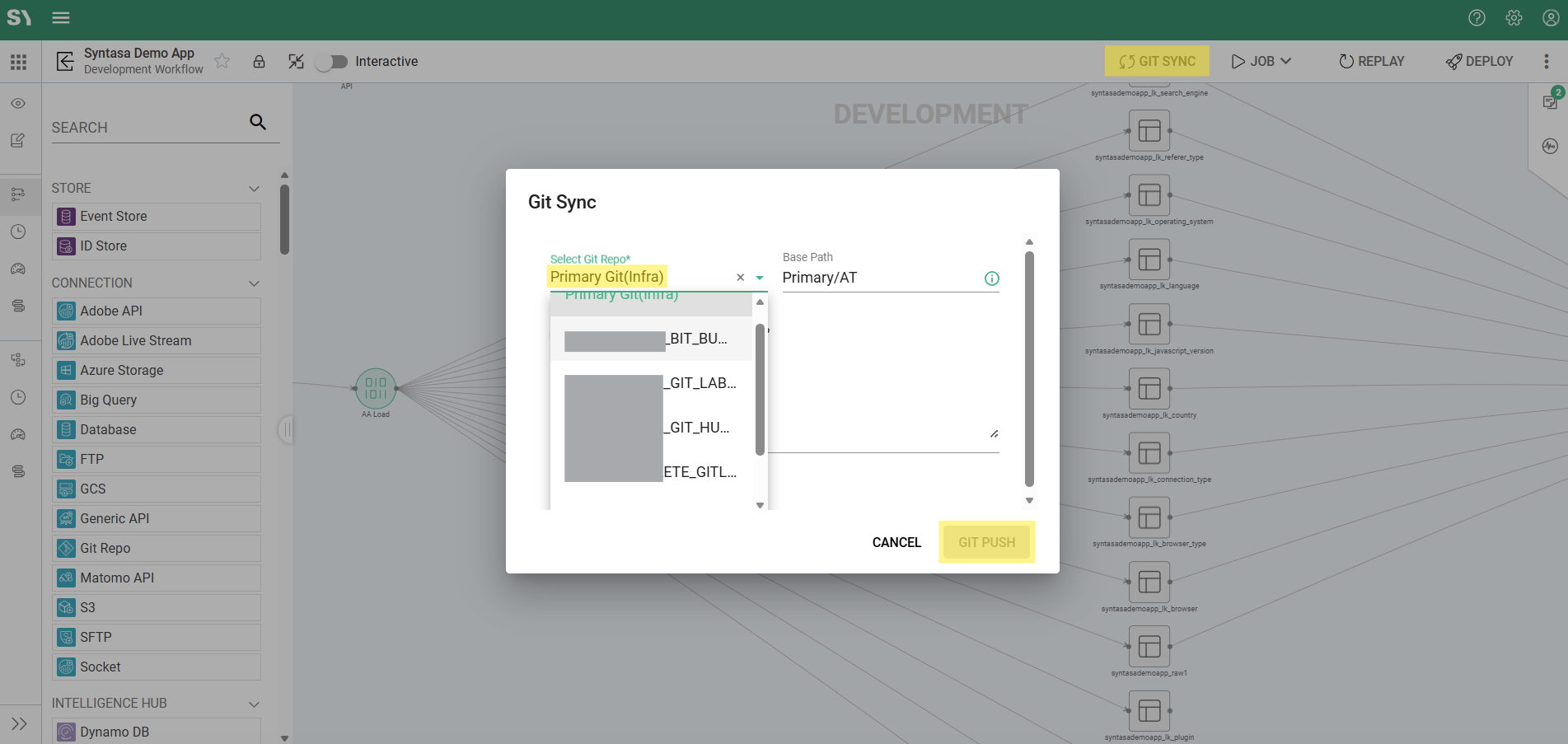The height and width of the screenshot is (744, 1568).
Task: Collapse the CONNECTION section
Action: pyautogui.click(x=254, y=283)
